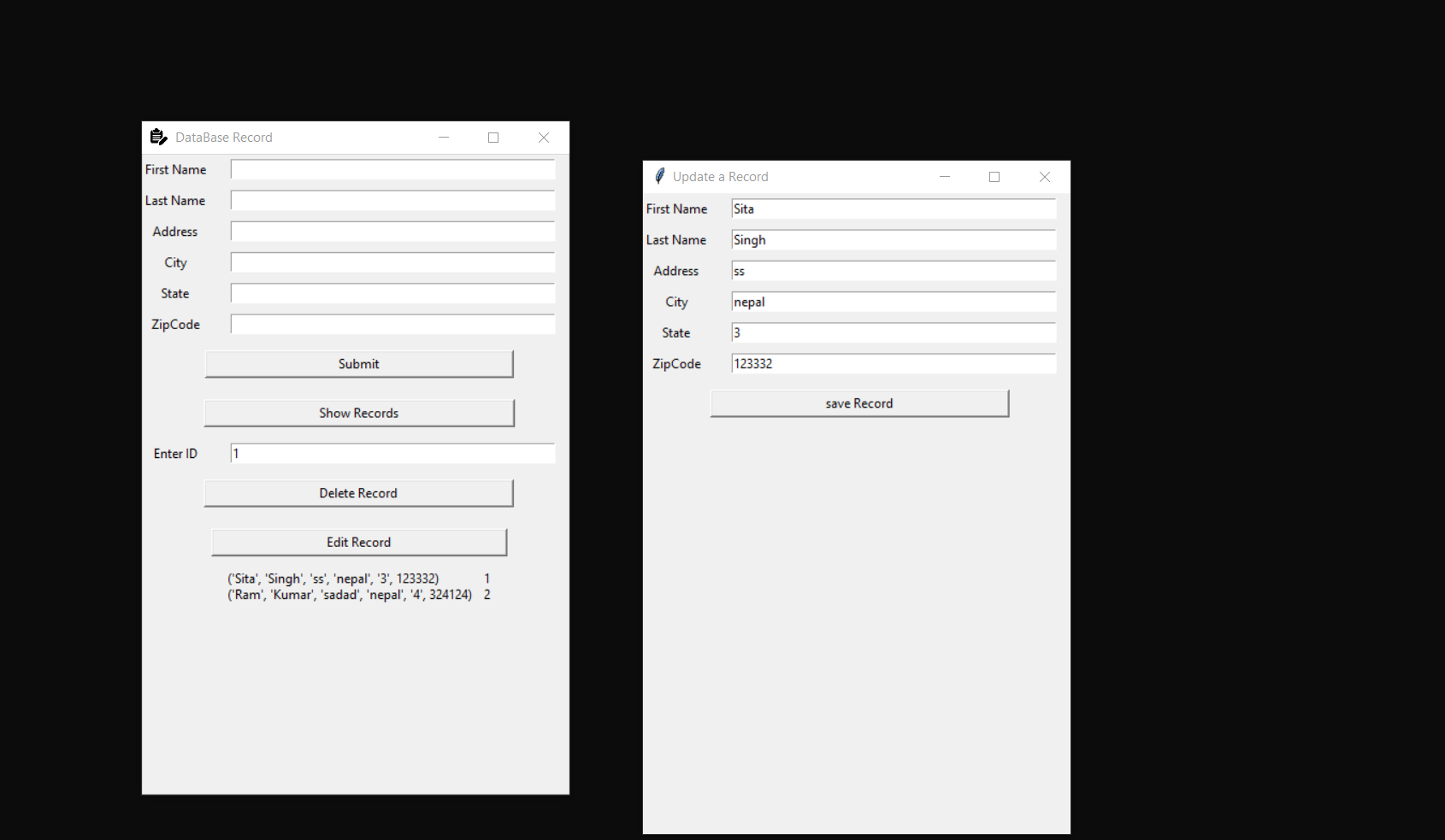Click the City field showing nepal
The height and width of the screenshot is (840, 1445).
(x=893, y=302)
